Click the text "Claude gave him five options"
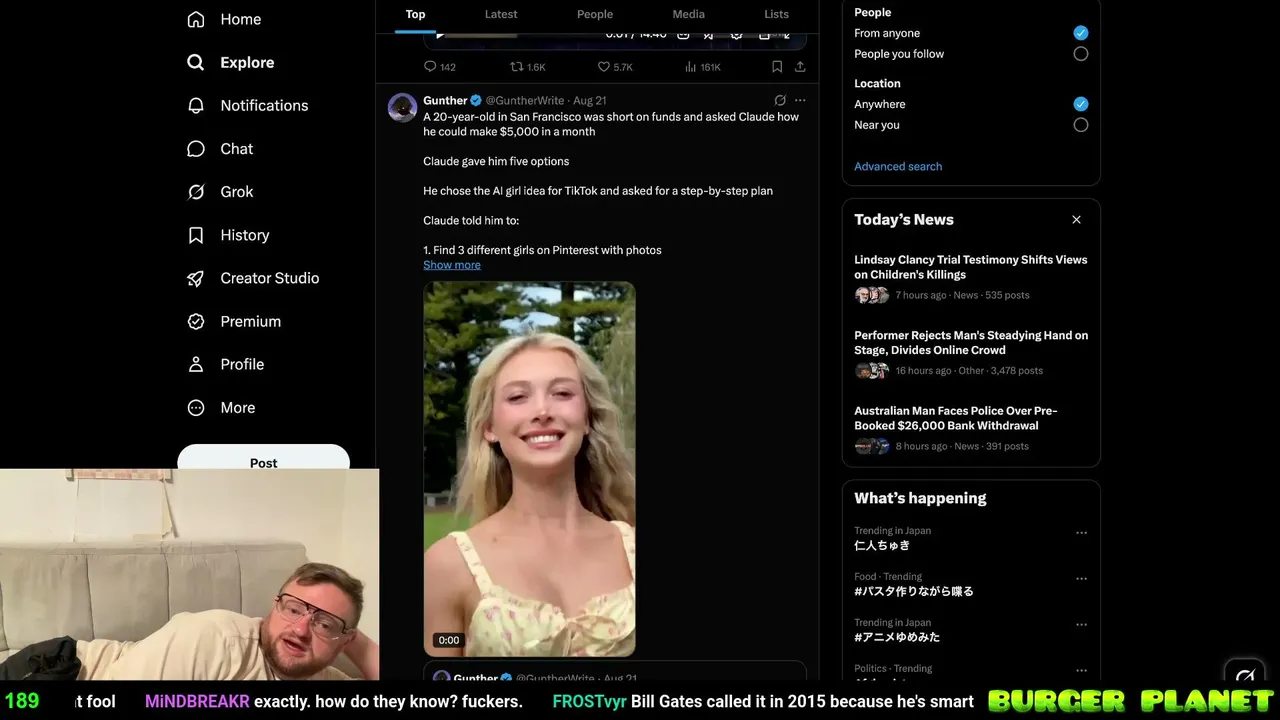This screenshot has width=1280, height=720. click(x=496, y=161)
